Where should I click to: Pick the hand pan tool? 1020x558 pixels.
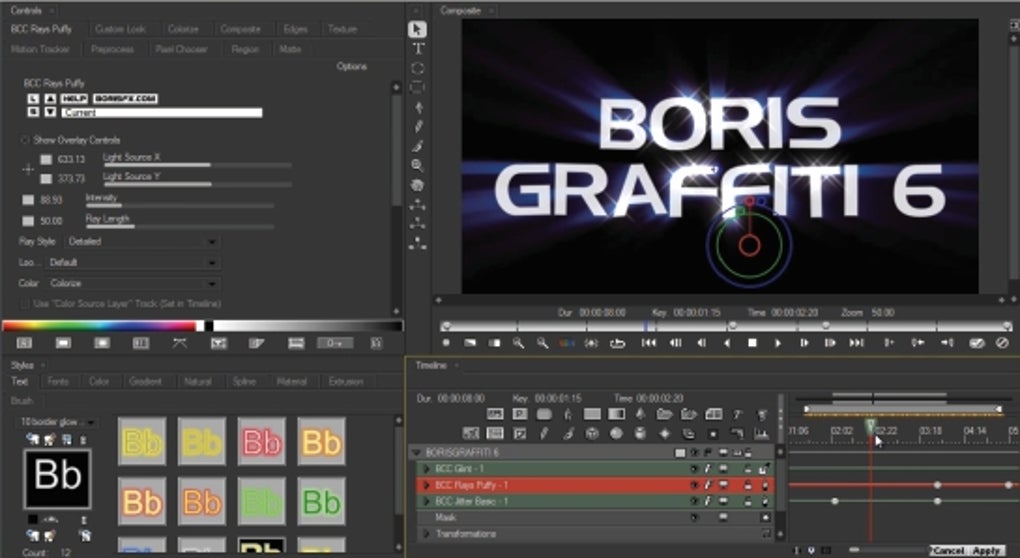pyautogui.click(x=418, y=185)
